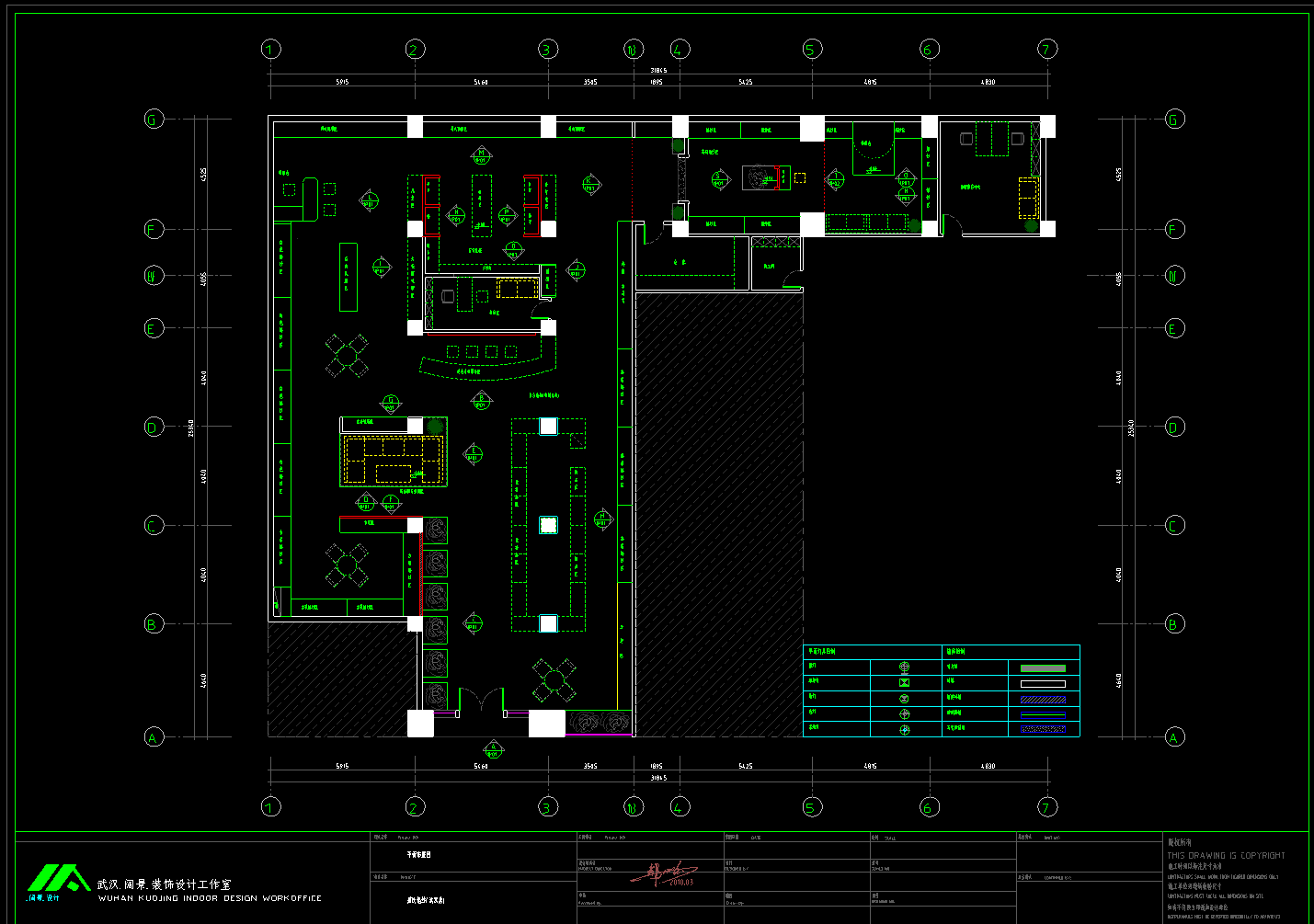
Task: Select the solid gray legend swatch
Action: pyautogui.click(x=1043, y=668)
